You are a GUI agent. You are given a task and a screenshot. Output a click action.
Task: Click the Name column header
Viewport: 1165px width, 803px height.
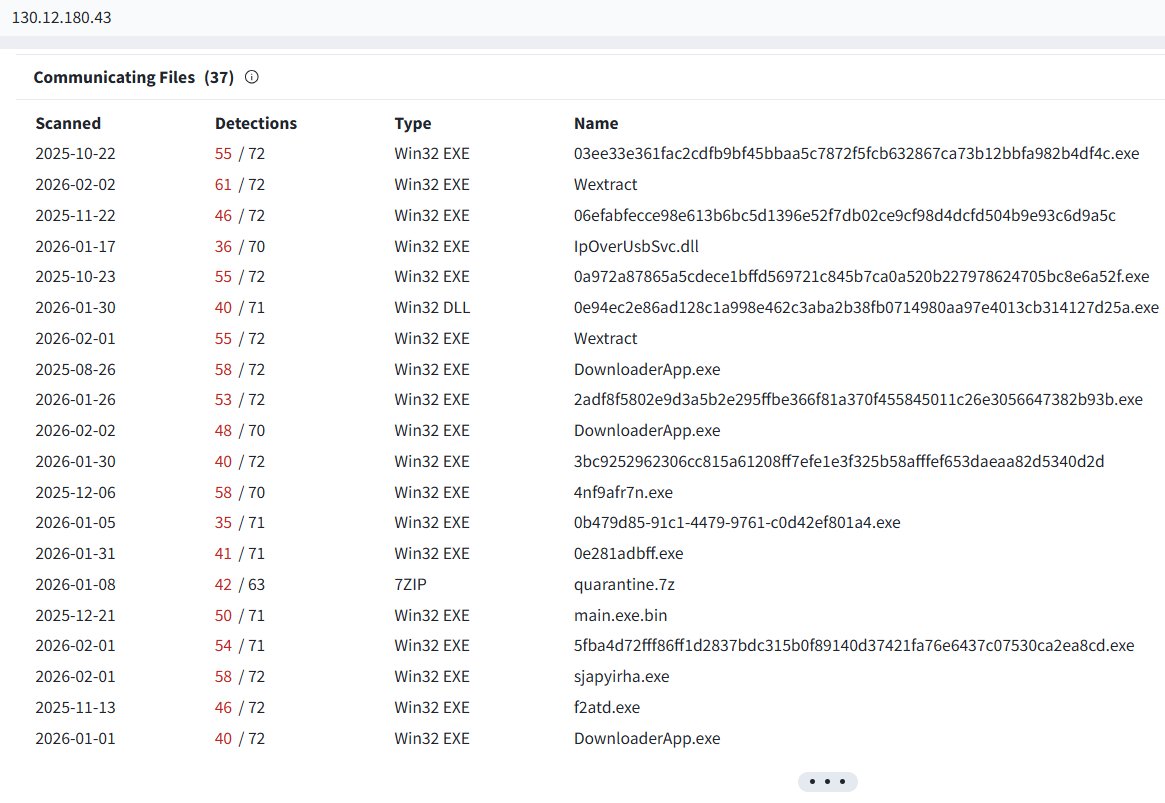[596, 123]
